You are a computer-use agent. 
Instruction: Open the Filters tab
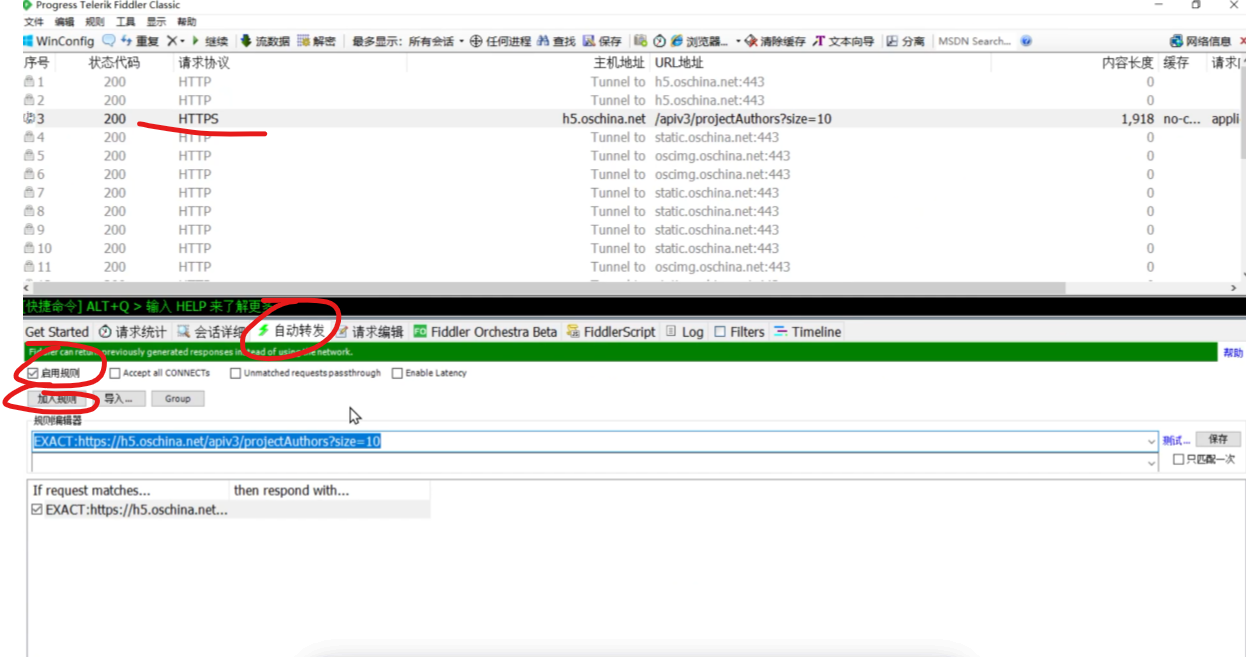(740, 332)
